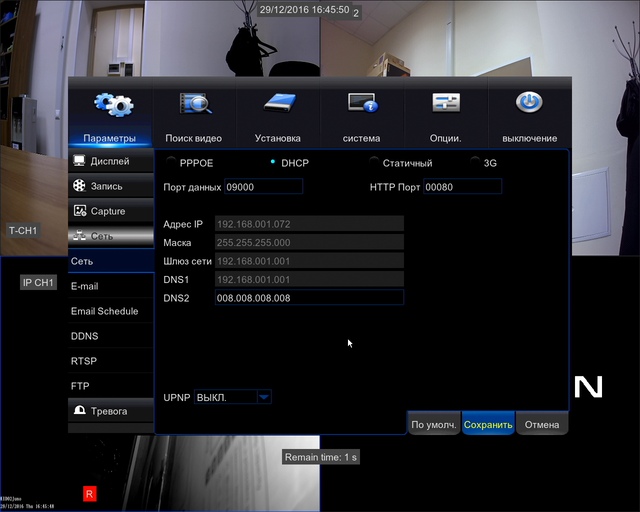The width and height of the screenshot is (640, 512).
Task: Click the Шлюз сети field
Action: [309, 261]
